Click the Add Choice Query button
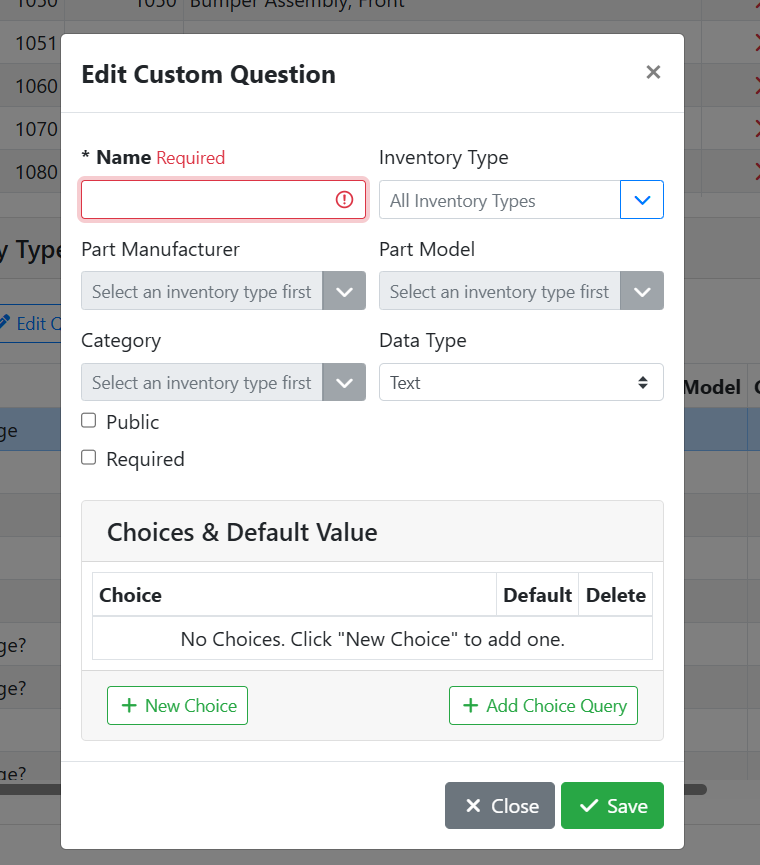The height and width of the screenshot is (865, 760). [543, 706]
